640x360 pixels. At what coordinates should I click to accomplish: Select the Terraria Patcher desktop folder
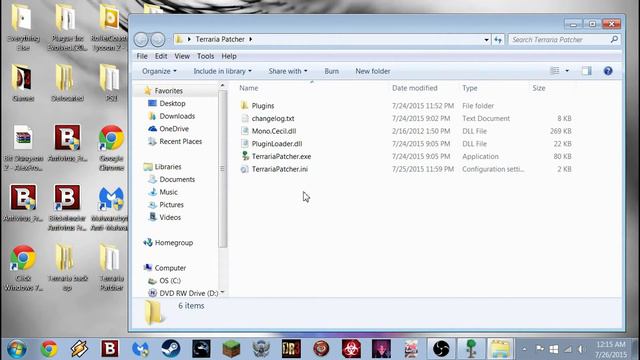point(111,268)
